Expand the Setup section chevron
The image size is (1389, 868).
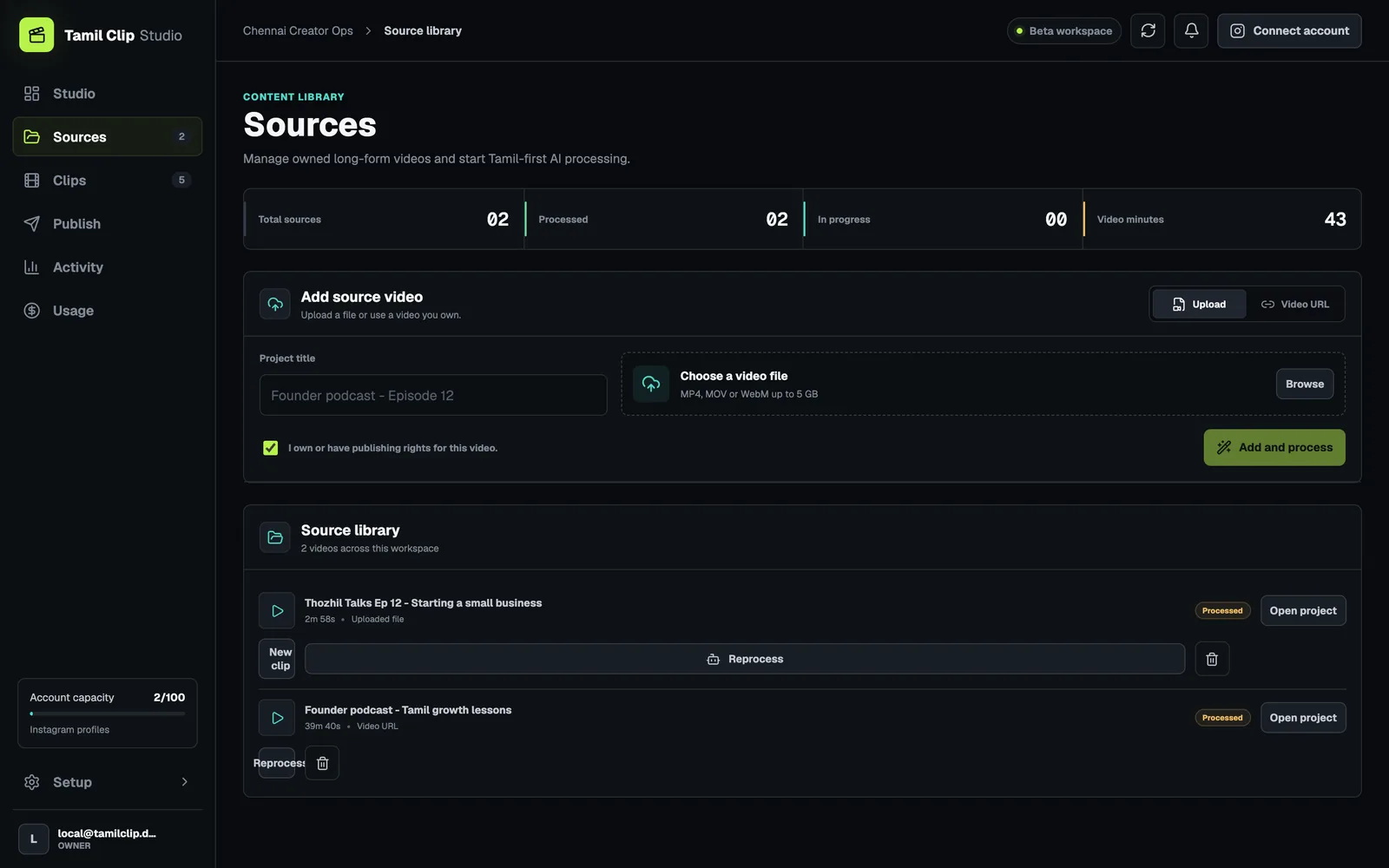click(x=184, y=782)
